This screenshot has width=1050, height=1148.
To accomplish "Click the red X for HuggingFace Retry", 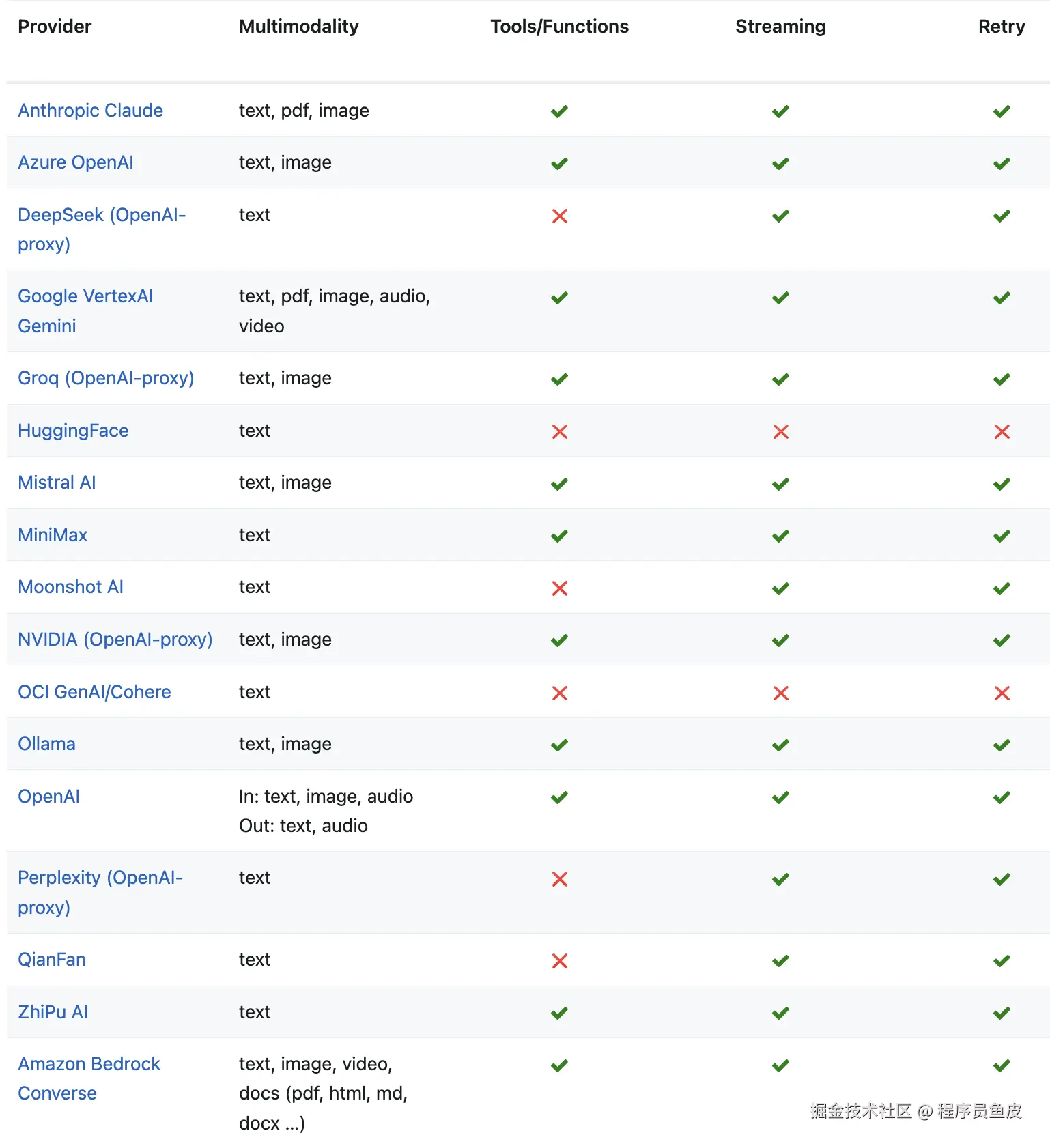I will 1002,431.
